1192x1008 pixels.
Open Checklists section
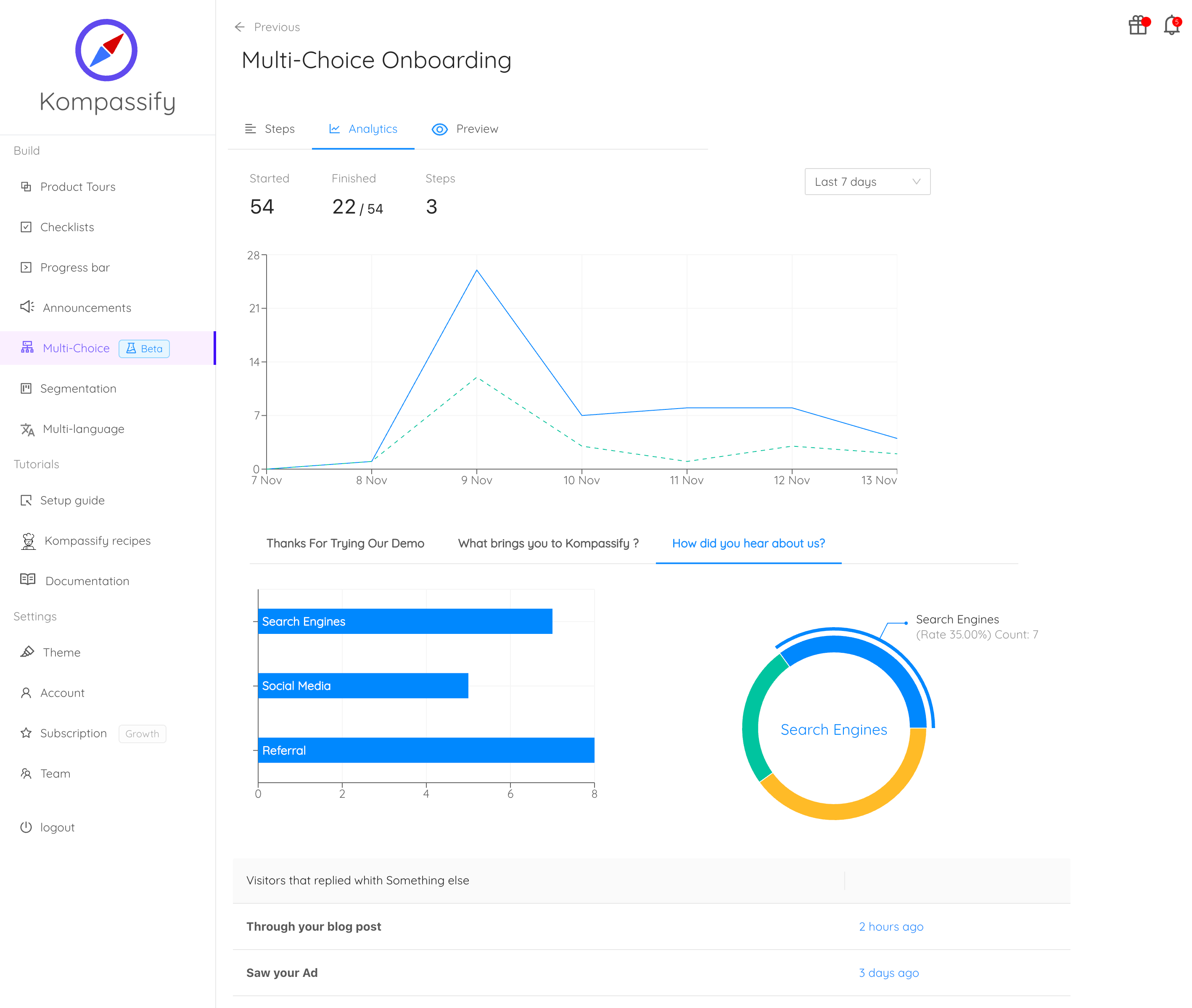[67, 227]
